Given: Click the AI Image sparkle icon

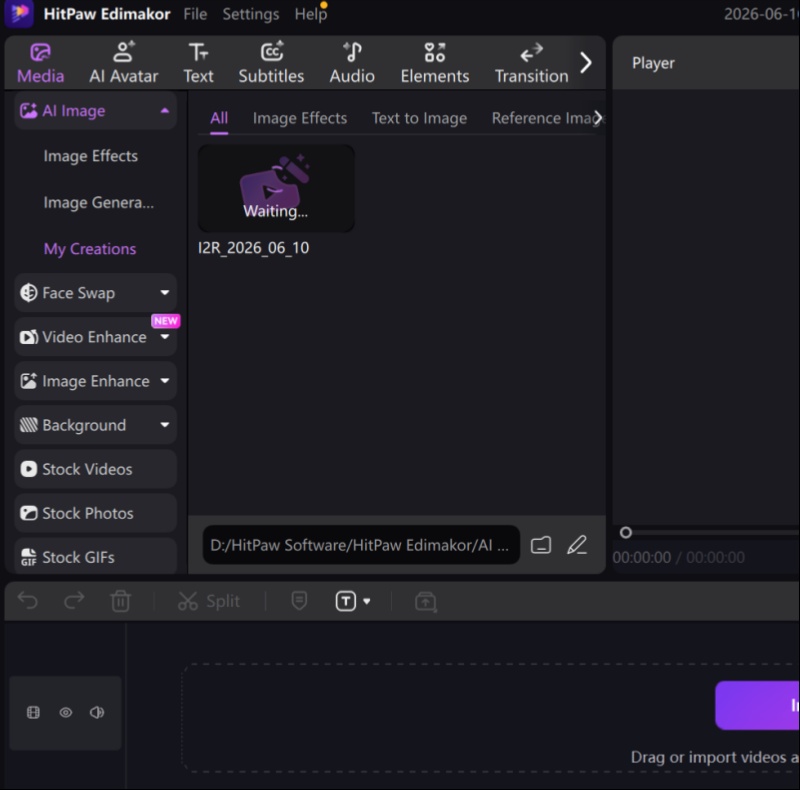Looking at the screenshot, I should (x=29, y=111).
